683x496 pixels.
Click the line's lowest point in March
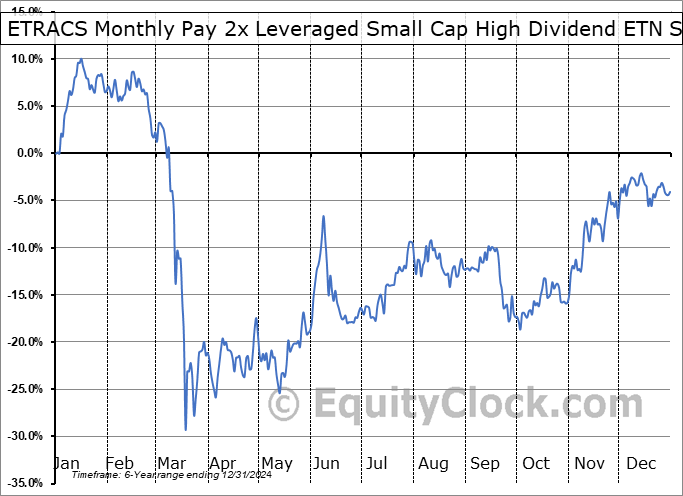(185, 430)
